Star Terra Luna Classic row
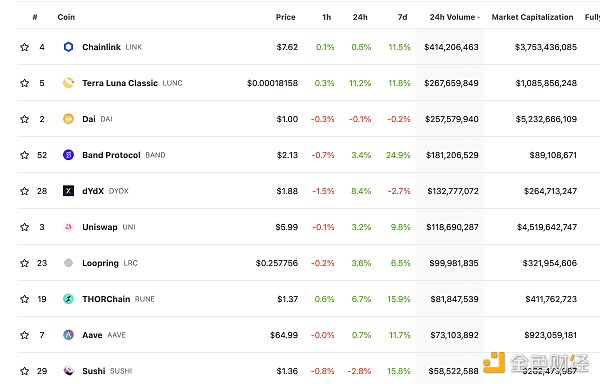 [24, 83]
